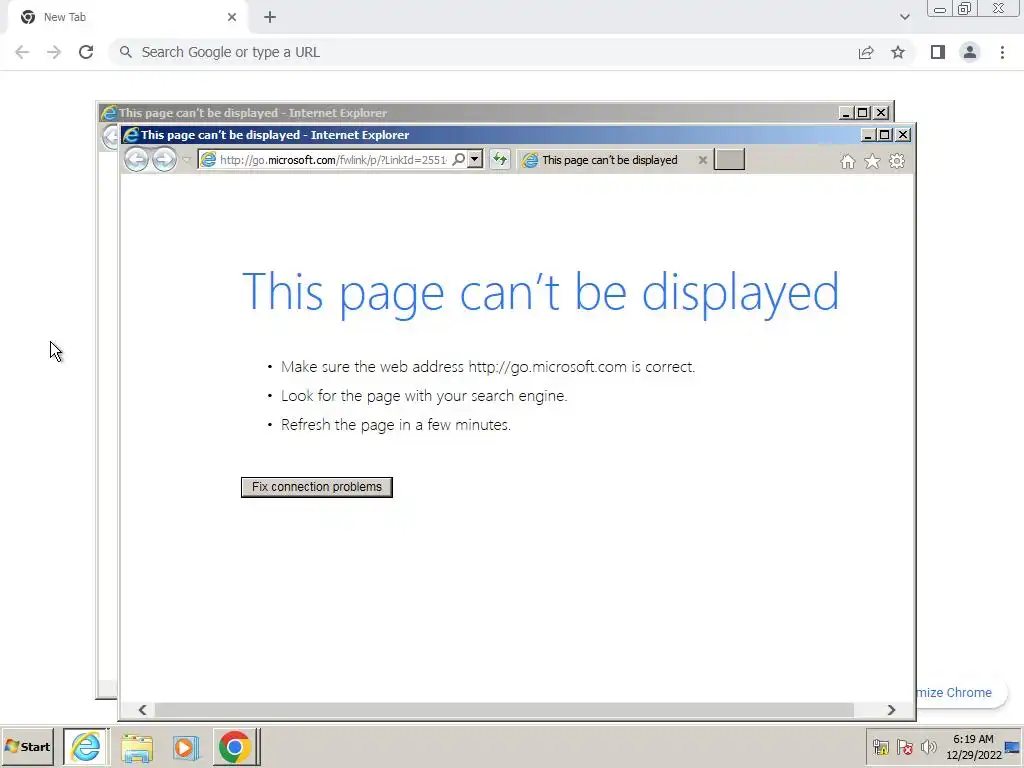The width and height of the screenshot is (1024, 768).
Task: Click Chrome's back navigation arrow
Action: tap(22, 52)
